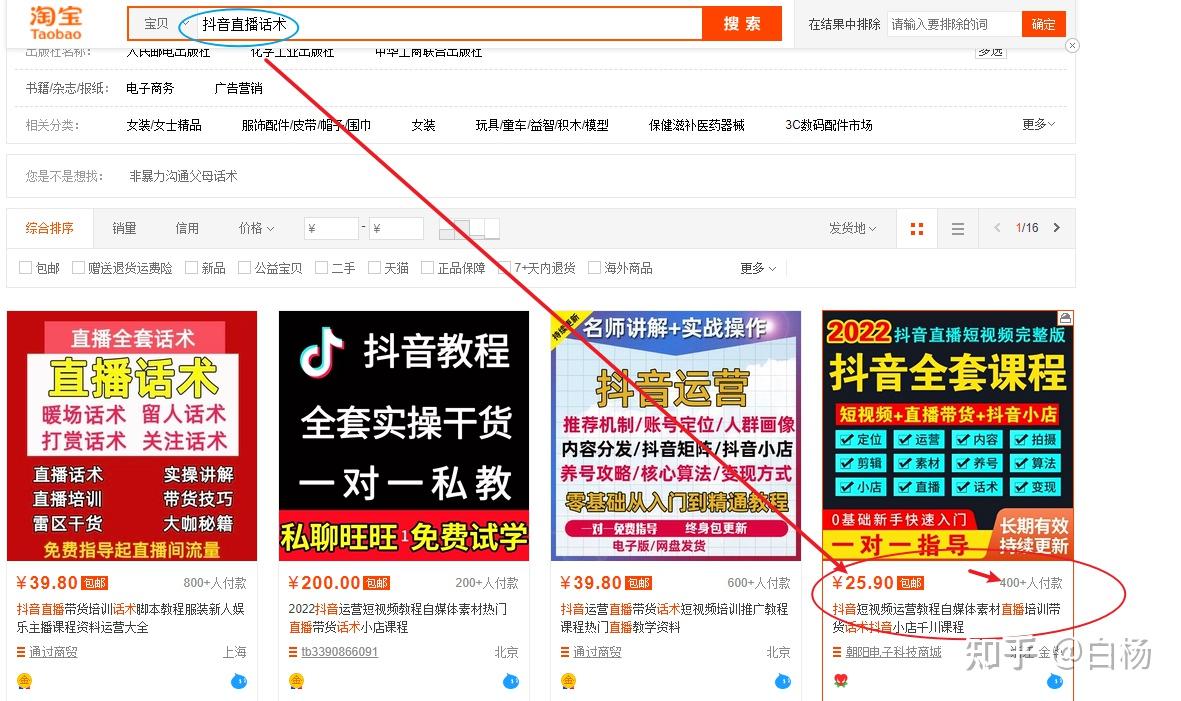
Task: Open tb3390866091 shop link
Action: click(340, 652)
